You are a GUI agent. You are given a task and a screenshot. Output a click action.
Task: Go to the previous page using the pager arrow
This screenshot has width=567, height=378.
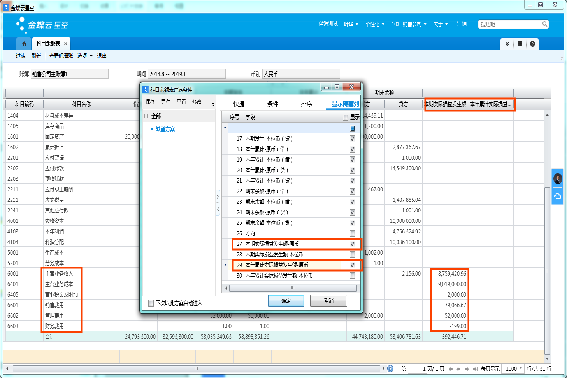click(x=459, y=369)
